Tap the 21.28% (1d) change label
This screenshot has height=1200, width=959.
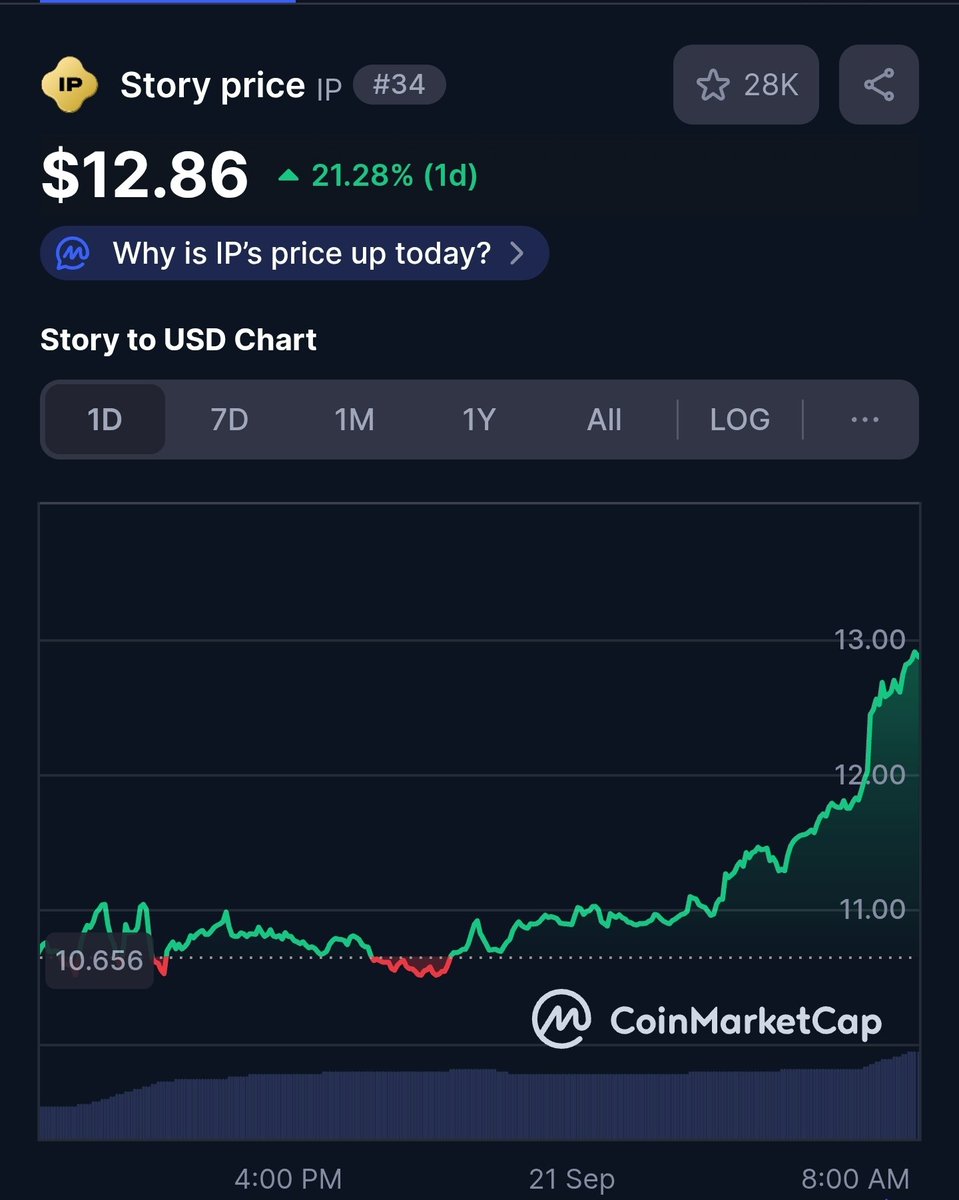pyautogui.click(x=394, y=176)
